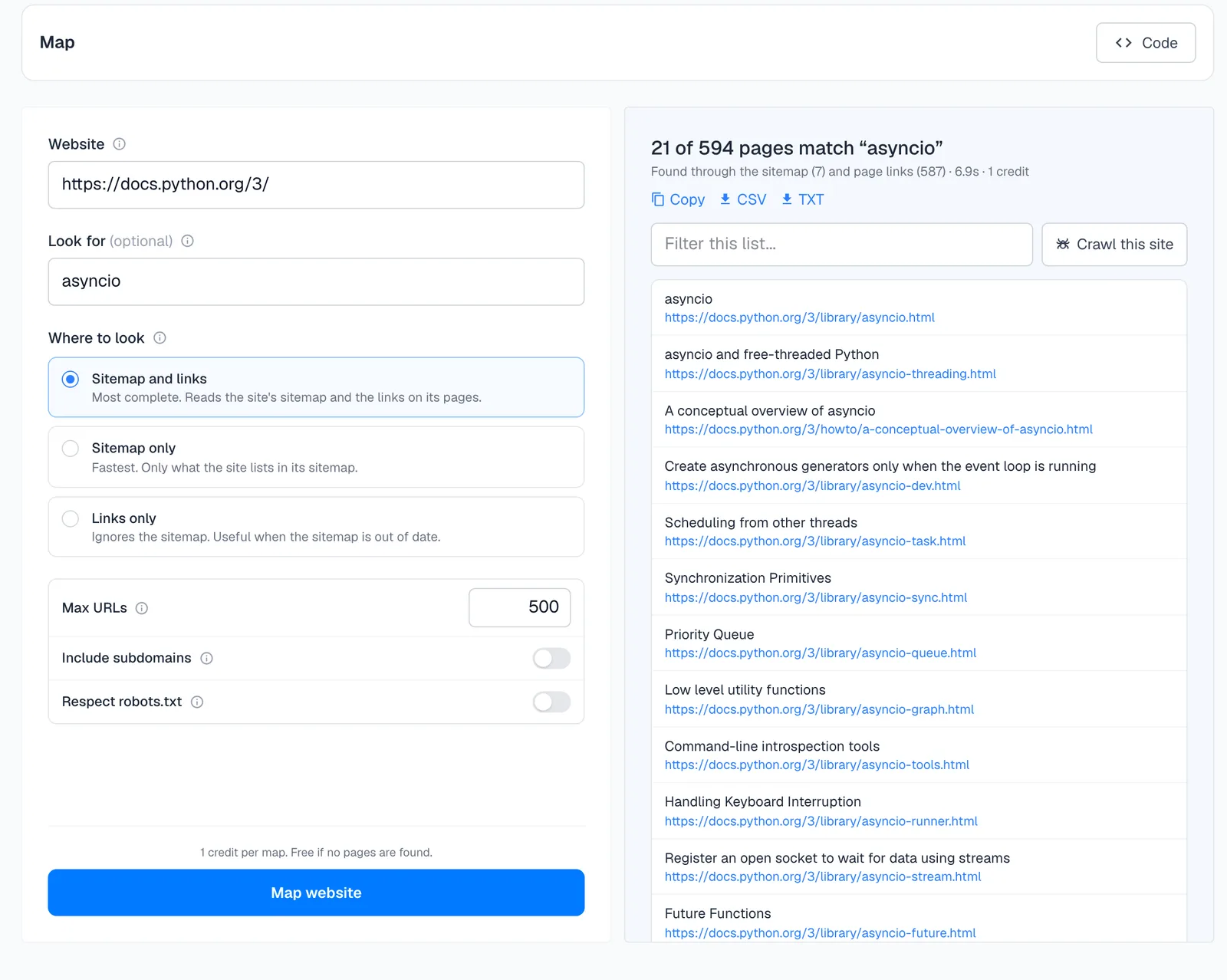Click 'Future Functions' result title
Screen dimensions: 1227x980
point(717,913)
